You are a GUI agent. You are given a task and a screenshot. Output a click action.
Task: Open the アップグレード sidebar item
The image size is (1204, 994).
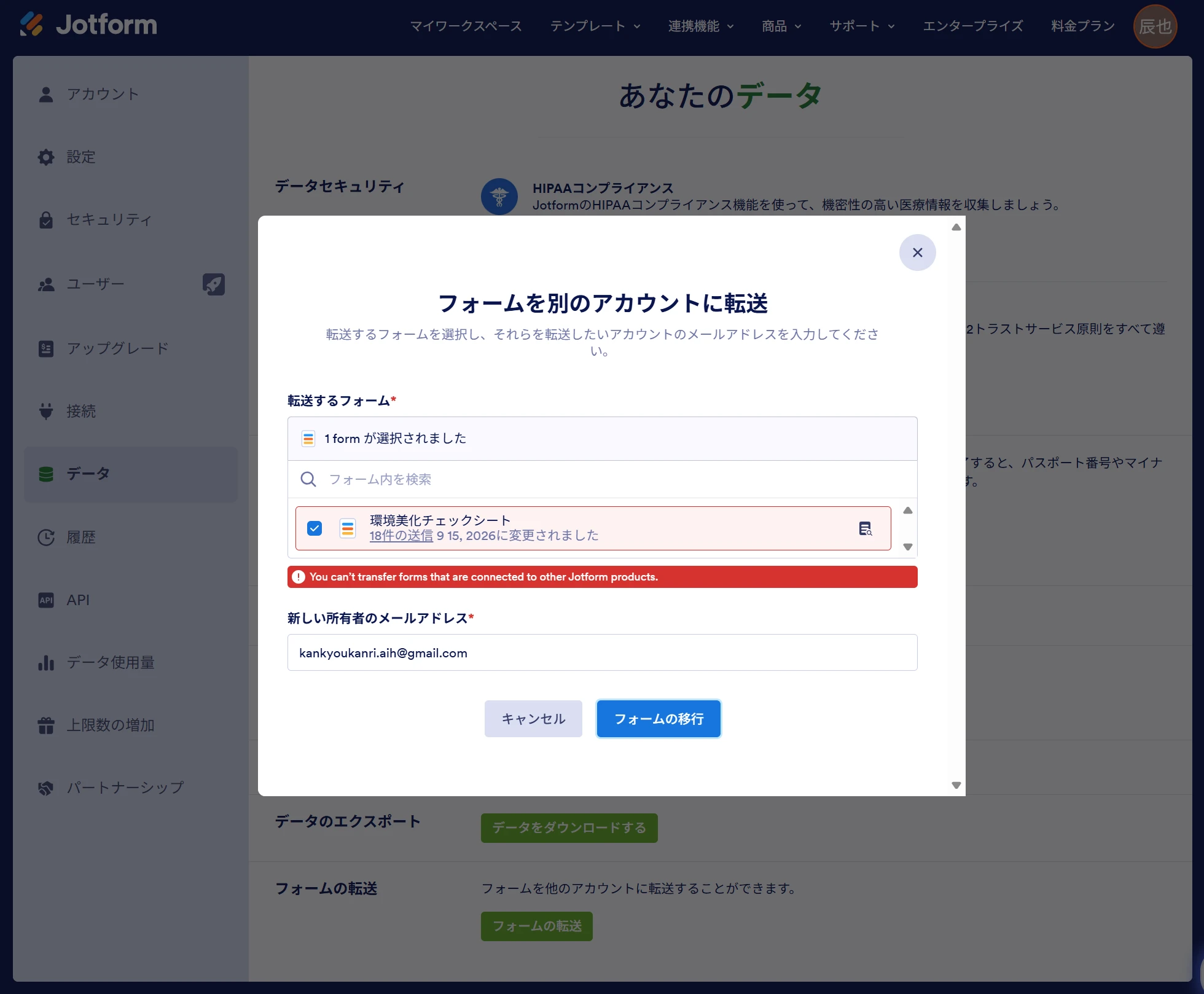tap(130, 348)
